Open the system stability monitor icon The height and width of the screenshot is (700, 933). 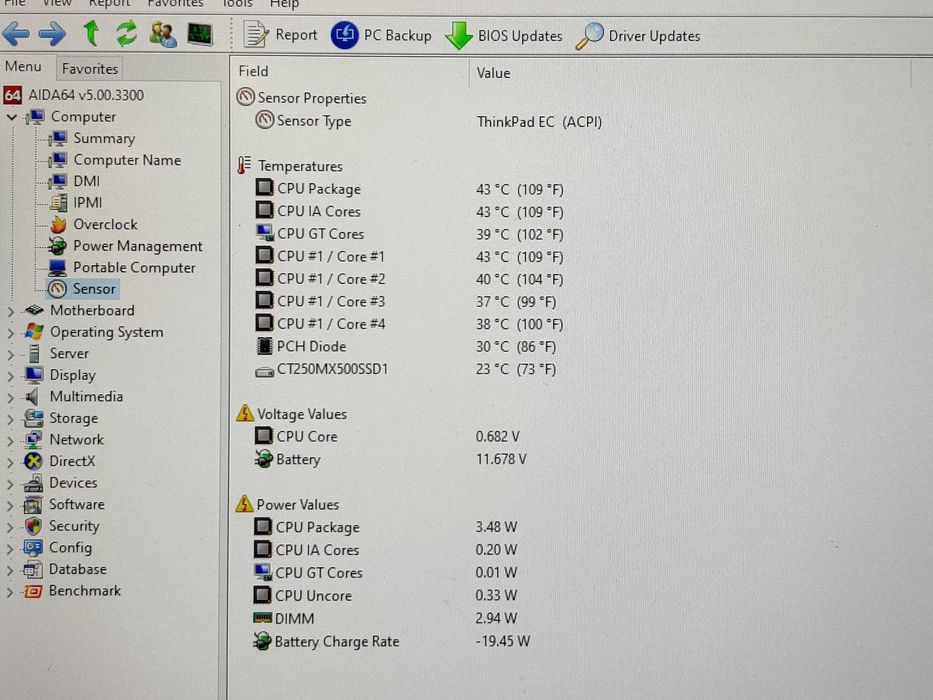[199, 34]
